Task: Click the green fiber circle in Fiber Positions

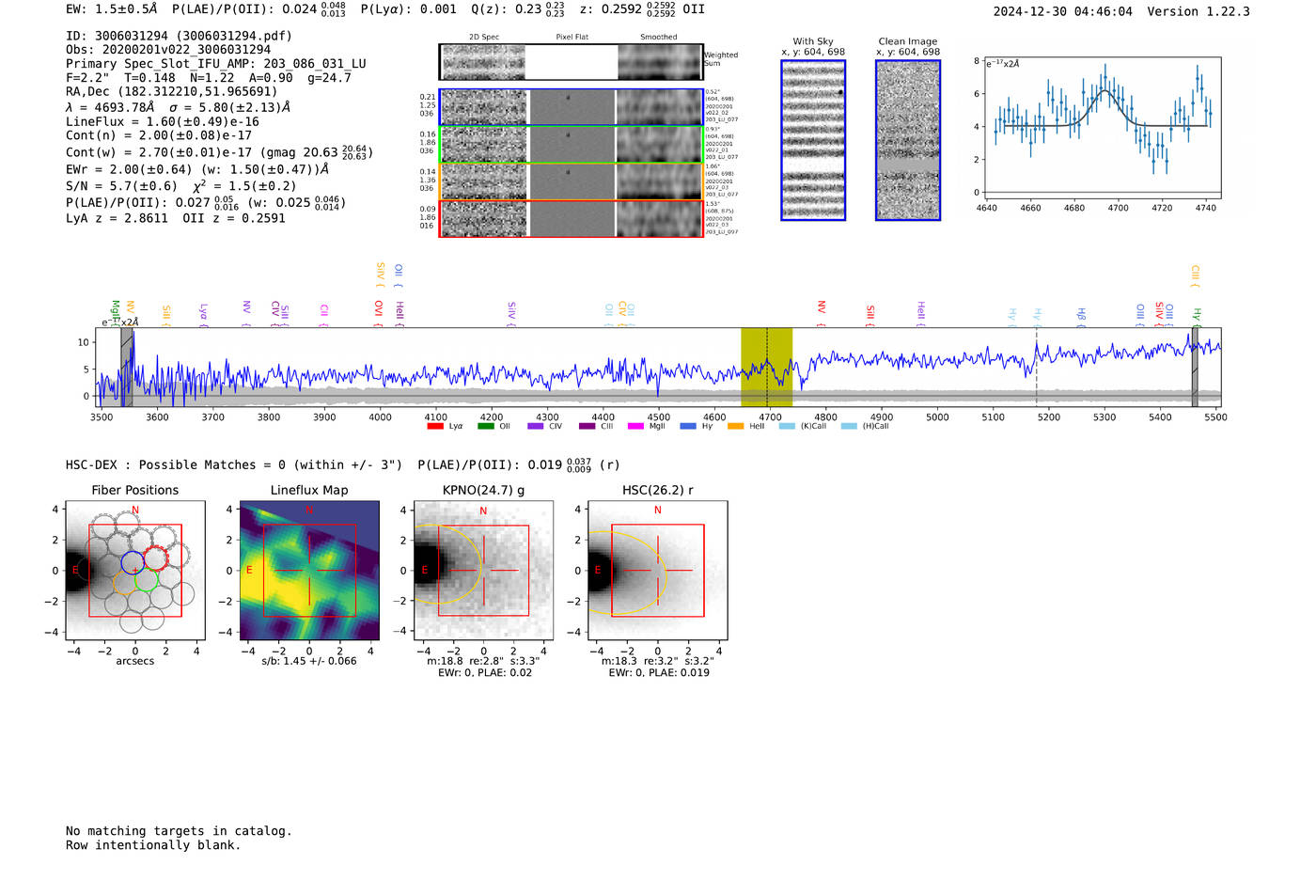Action: click(x=147, y=579)
